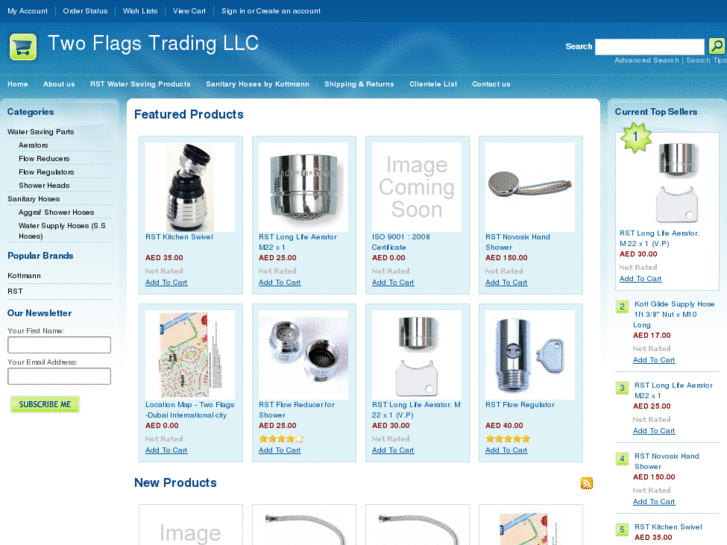The height and width of the screenshot is (545, 727).
Task: Click the green shopping cart logo icon
Action: (x=23, y=47)
